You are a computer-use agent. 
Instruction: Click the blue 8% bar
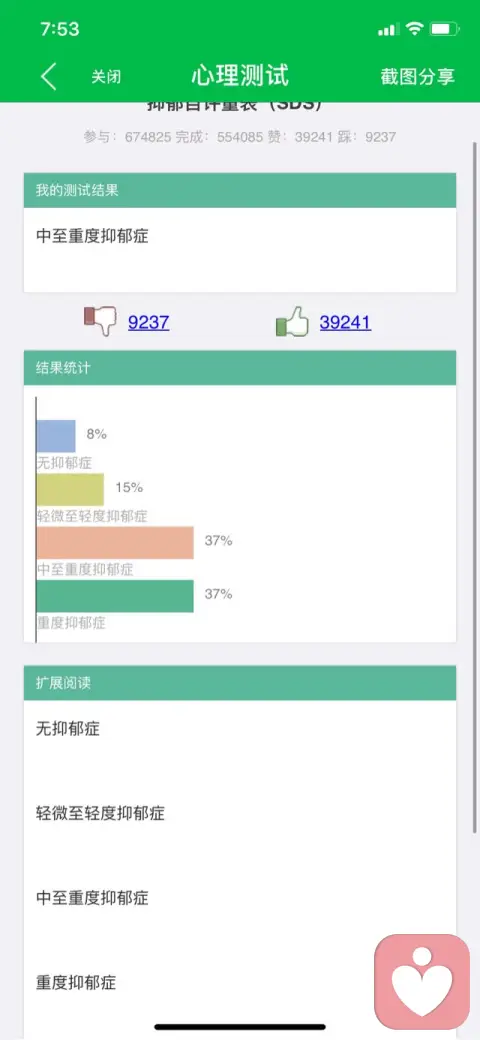(56, 436)
